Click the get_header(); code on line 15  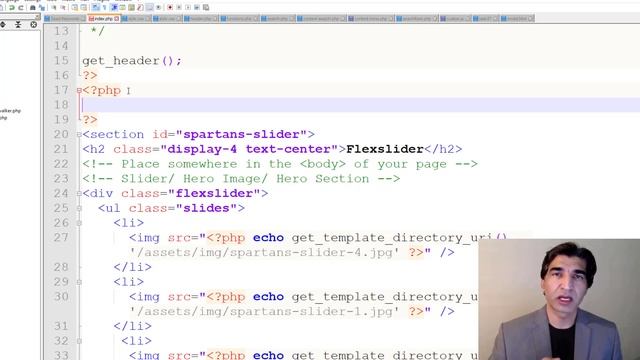click(x=132, y=61)
